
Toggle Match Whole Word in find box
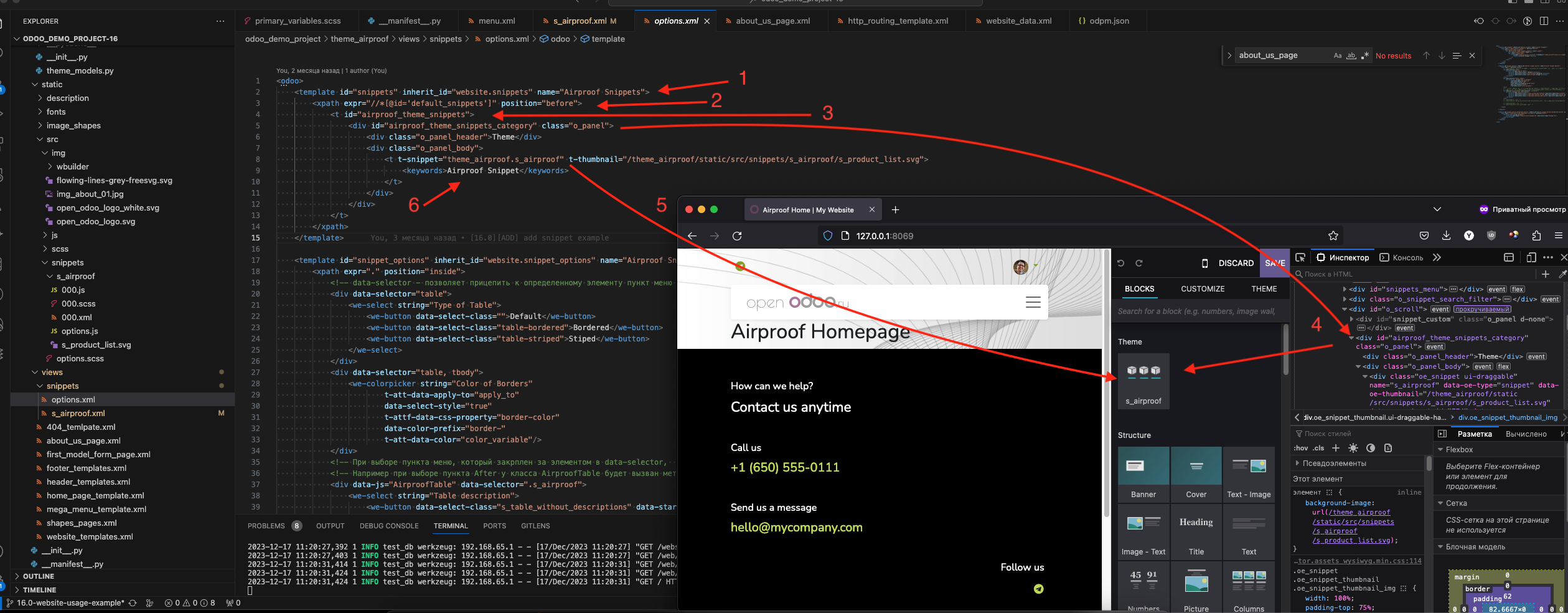click(1351, 55)
